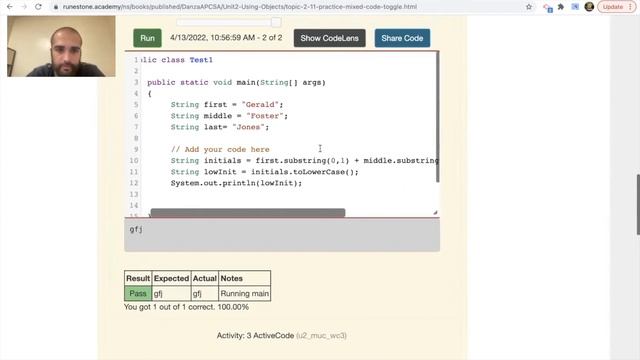Image resolution: width=640 pixels, height=360 pixels.
Task: Click the code history slider above the editor
Action: (x=229, y=22)
